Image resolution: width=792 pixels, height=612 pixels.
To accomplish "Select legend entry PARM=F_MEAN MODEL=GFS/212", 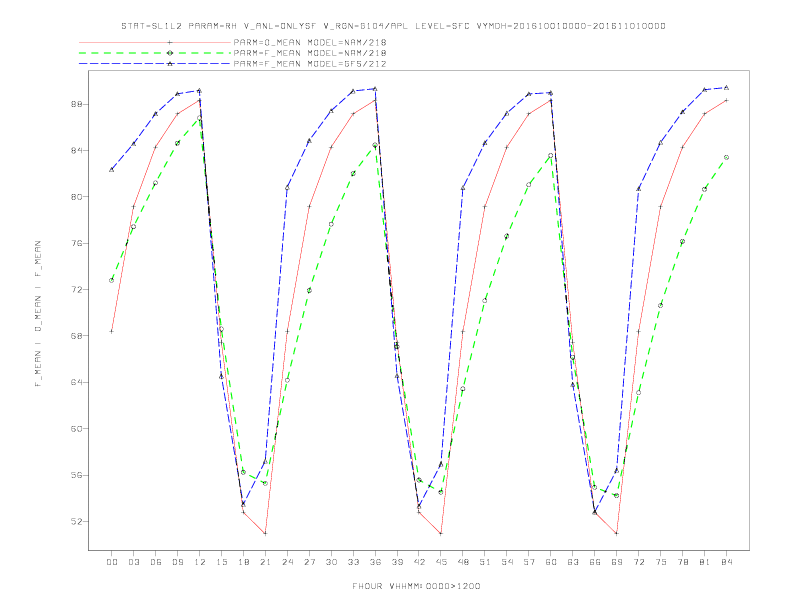I will pos(310,64).
